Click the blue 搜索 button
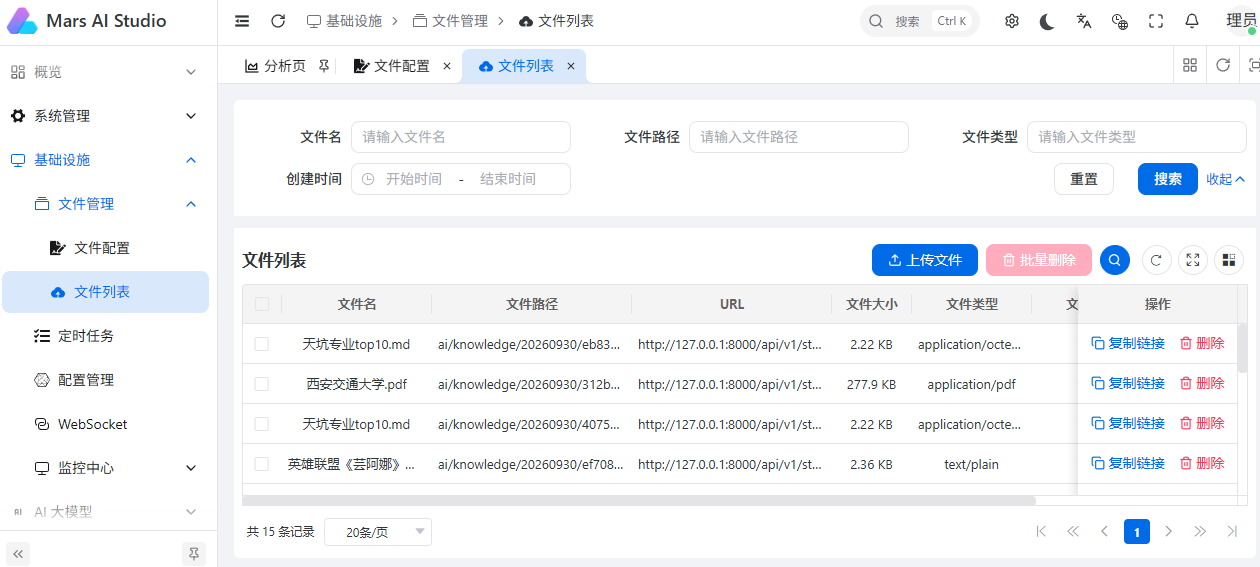 (1168, 179)
